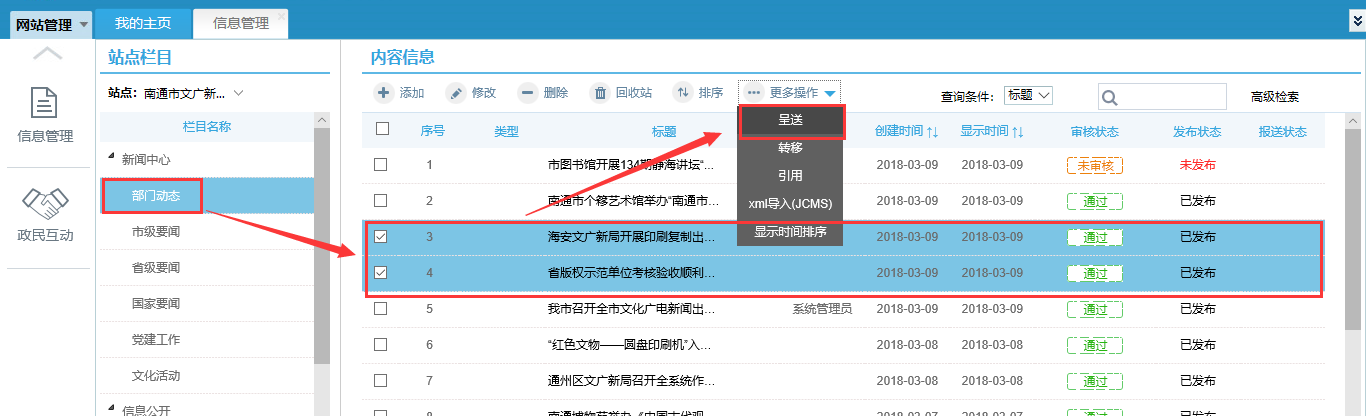Screen dimensions: 1366x416
Task: Check the row 2 checkbox
Action: pyautogui.click(x=381, y=200)
